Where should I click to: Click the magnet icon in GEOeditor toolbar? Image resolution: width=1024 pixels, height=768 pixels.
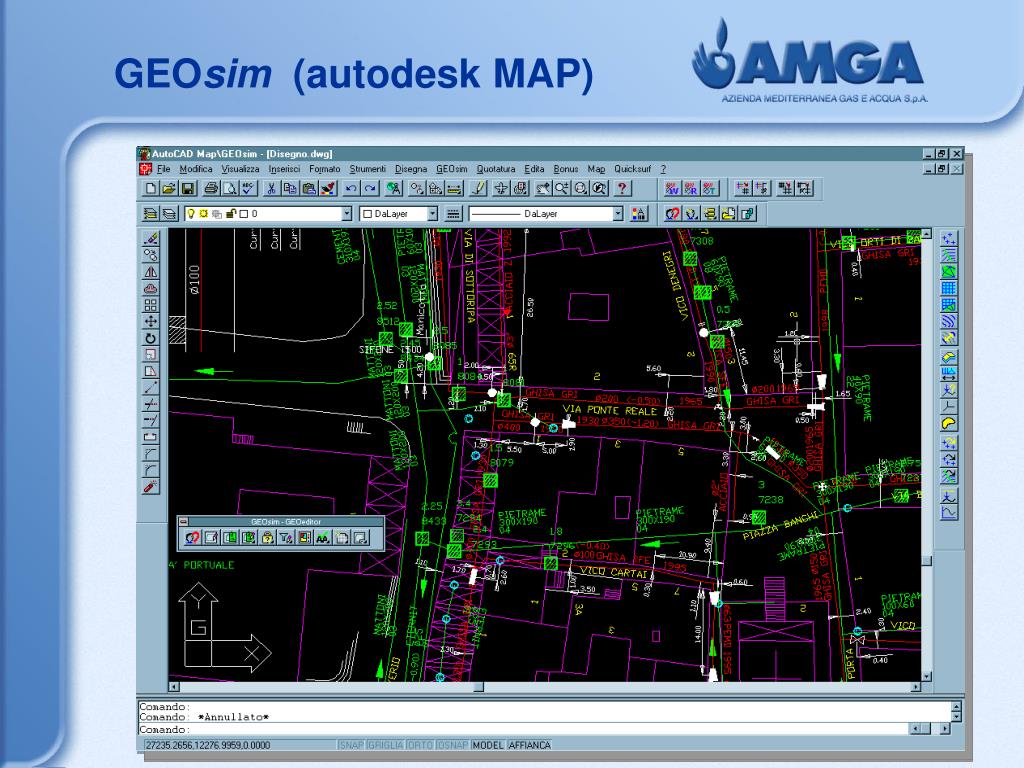tap(192, 537)
